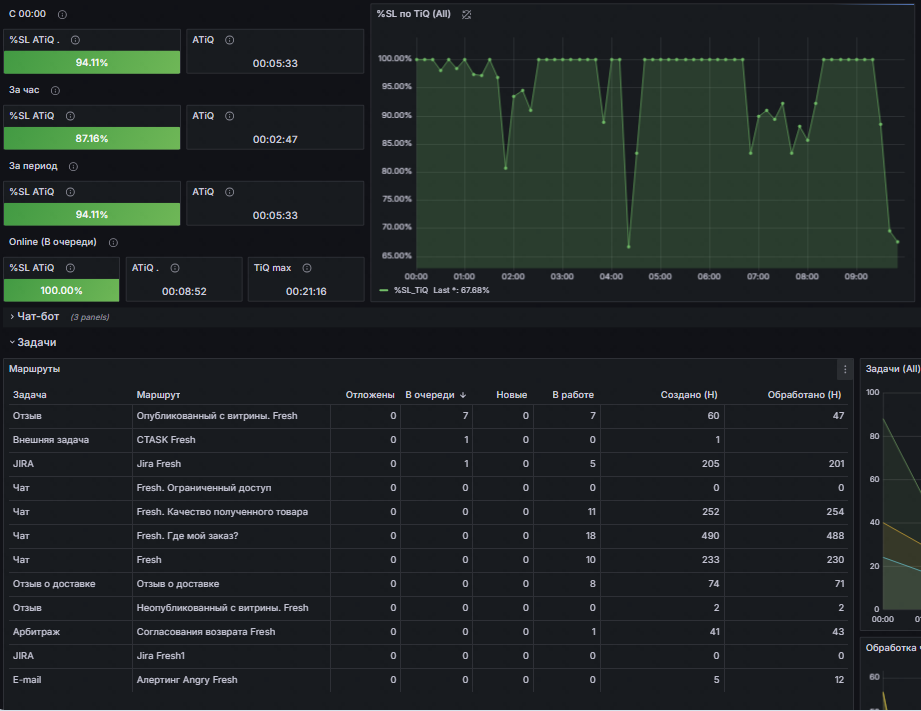This screenshot has width=921, height=711.
Task: Open the Маршруты panel three-dot menu
Action: [x=845, y=369]
